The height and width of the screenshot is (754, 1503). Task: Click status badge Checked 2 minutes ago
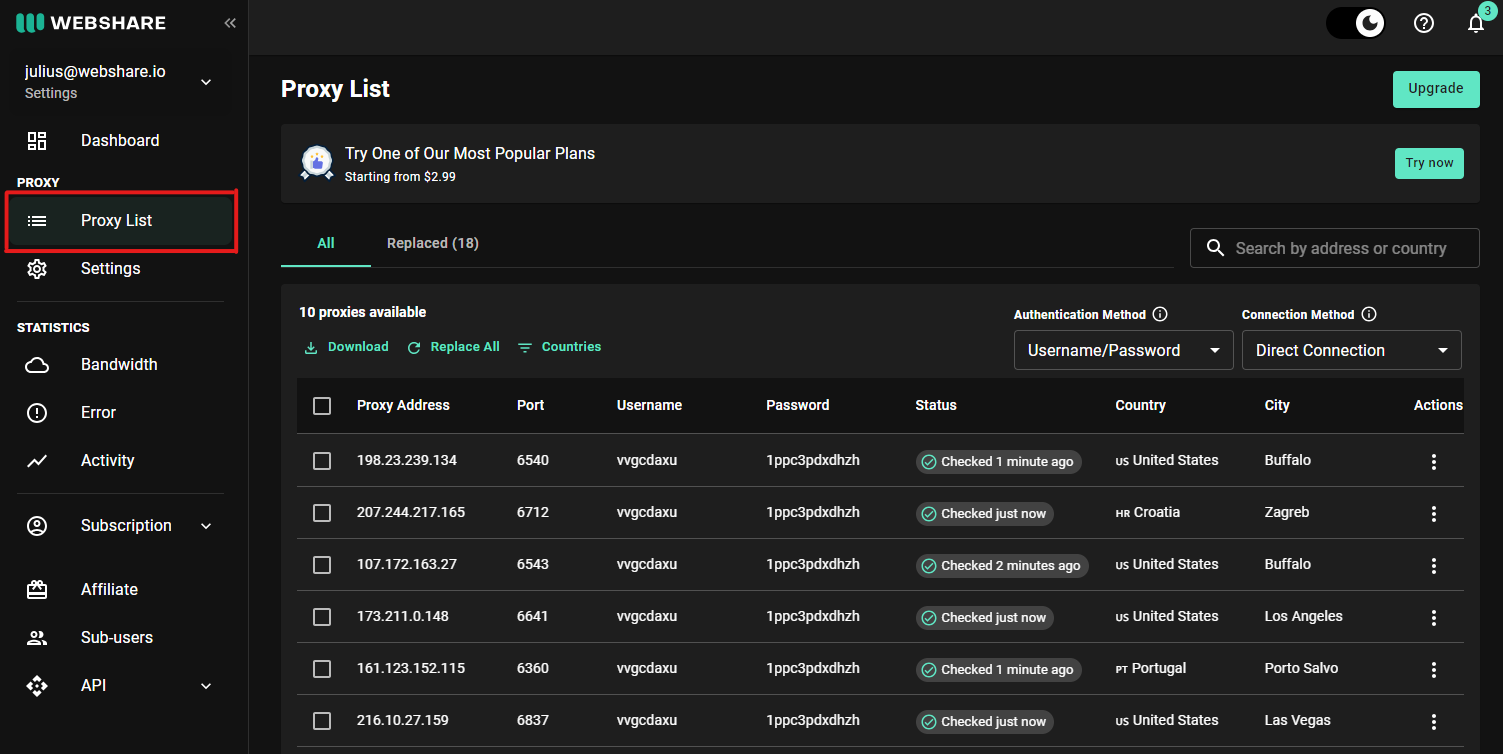1002,566
